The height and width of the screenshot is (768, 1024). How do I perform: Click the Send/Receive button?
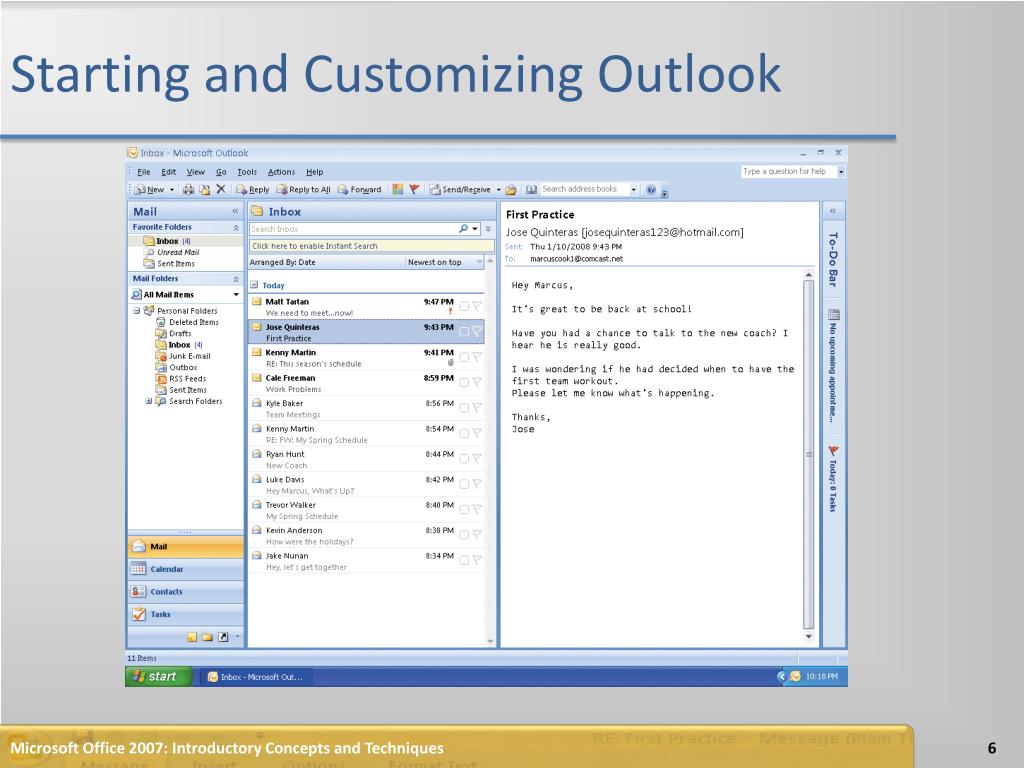coord(460,189)
